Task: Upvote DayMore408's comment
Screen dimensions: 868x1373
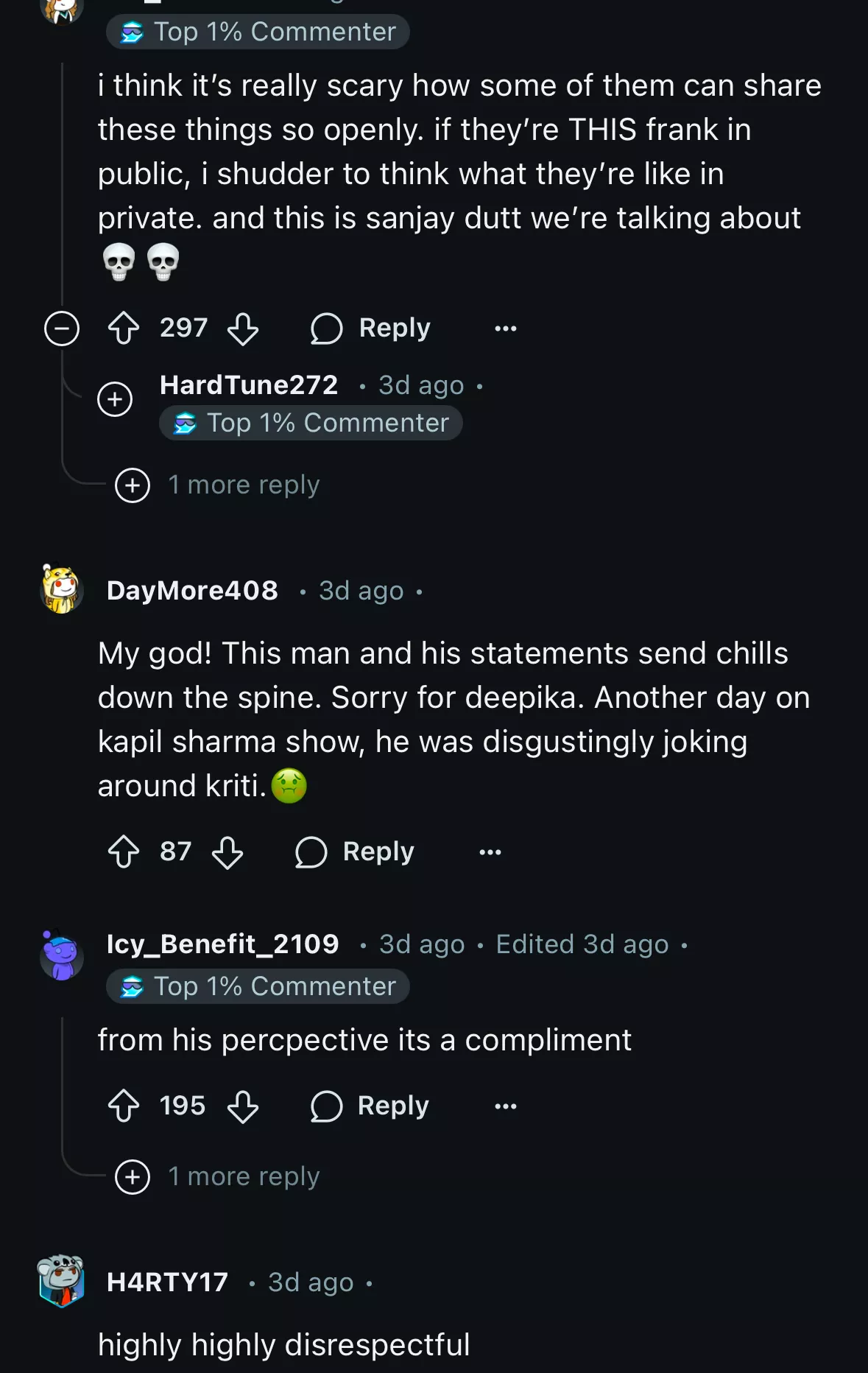Action: pyautogui.click(x=124, y=852)
